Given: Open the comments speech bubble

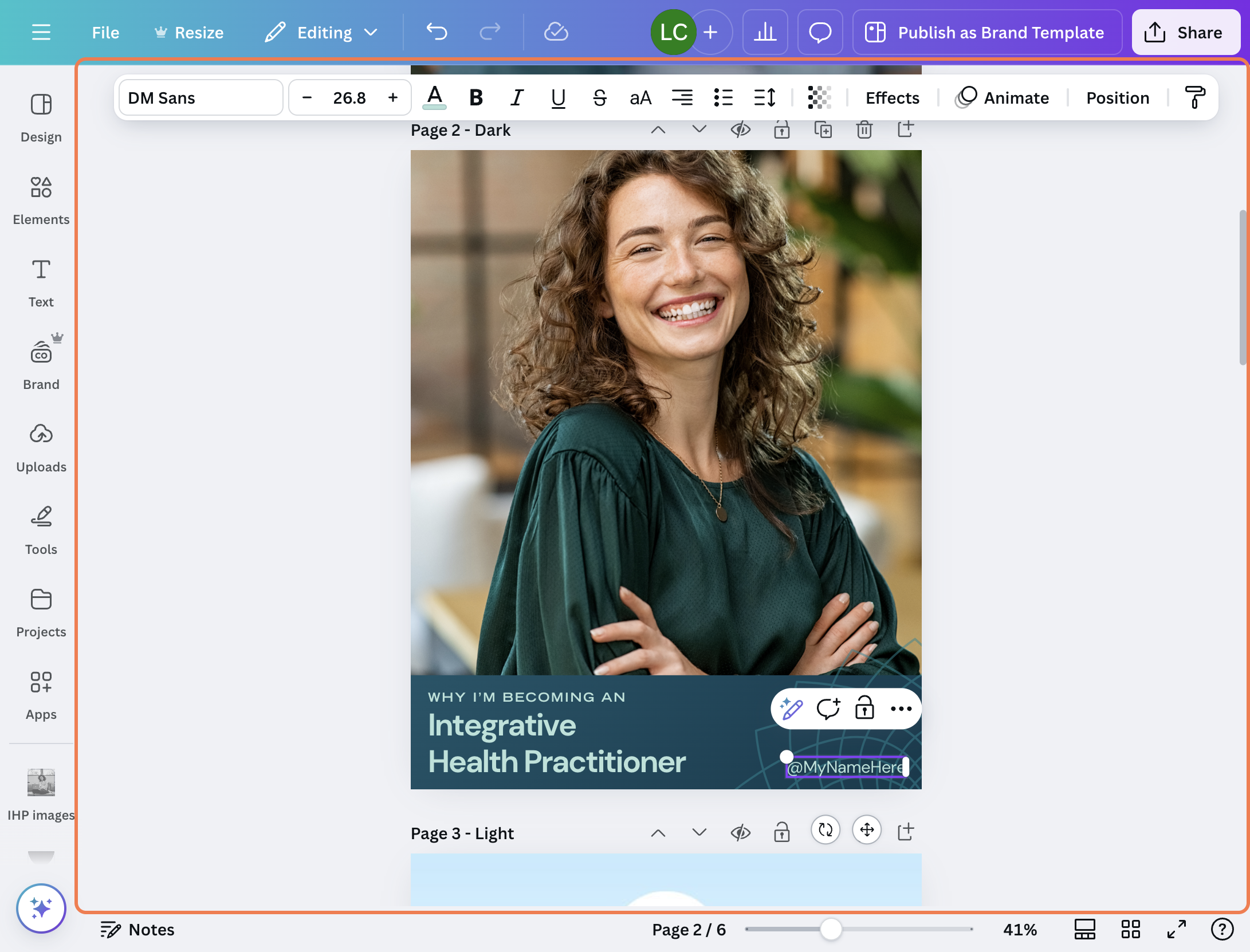Looking at the screenshot, I should point(820,32).
